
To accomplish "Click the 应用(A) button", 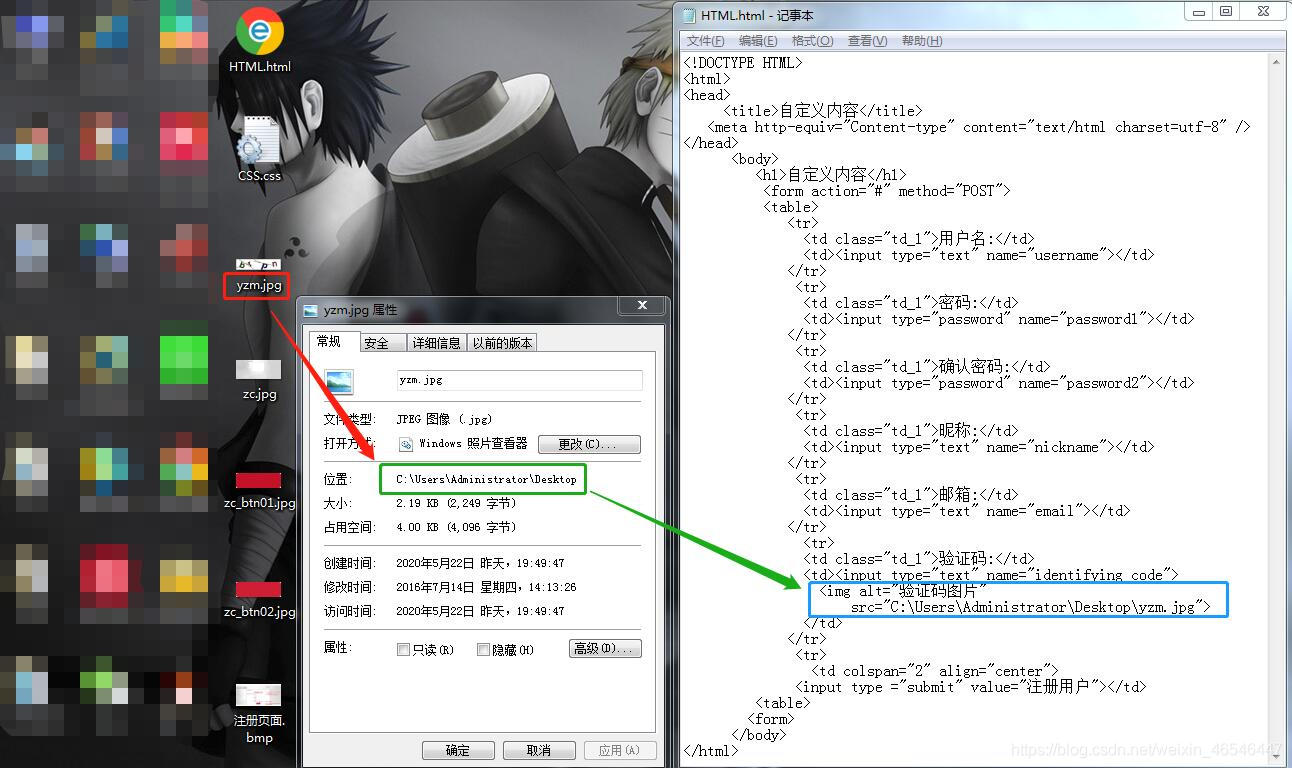I will [x=620, y=750].
